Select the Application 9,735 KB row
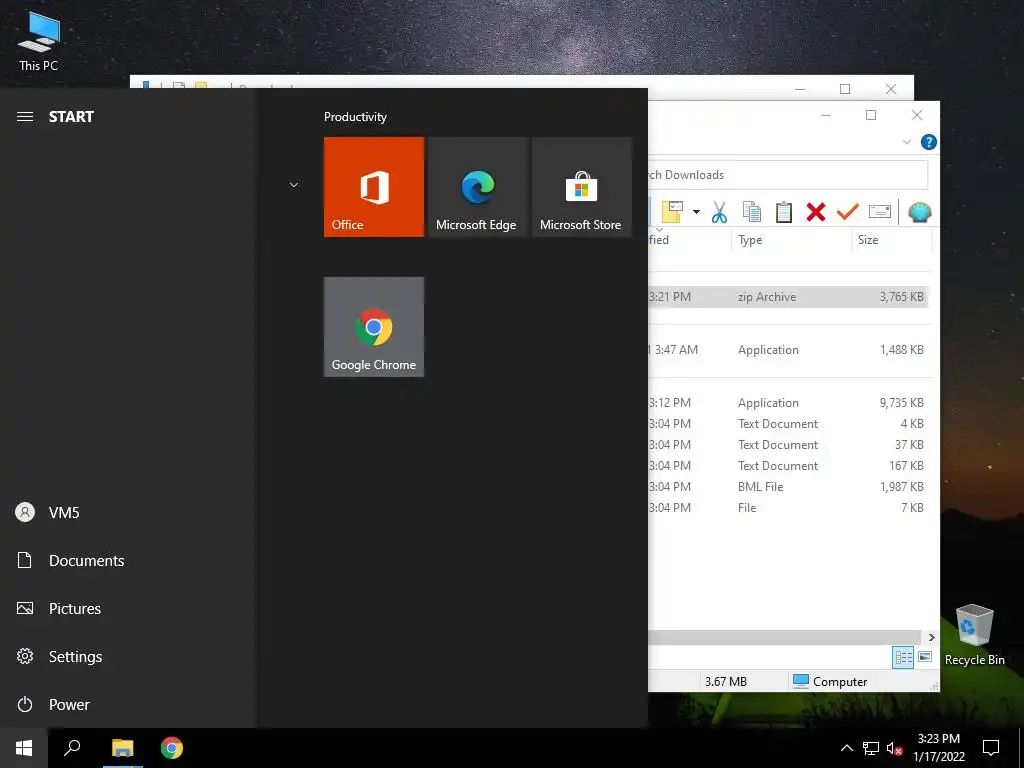This screenshot has height=768, width=1024. pos(788,403)
